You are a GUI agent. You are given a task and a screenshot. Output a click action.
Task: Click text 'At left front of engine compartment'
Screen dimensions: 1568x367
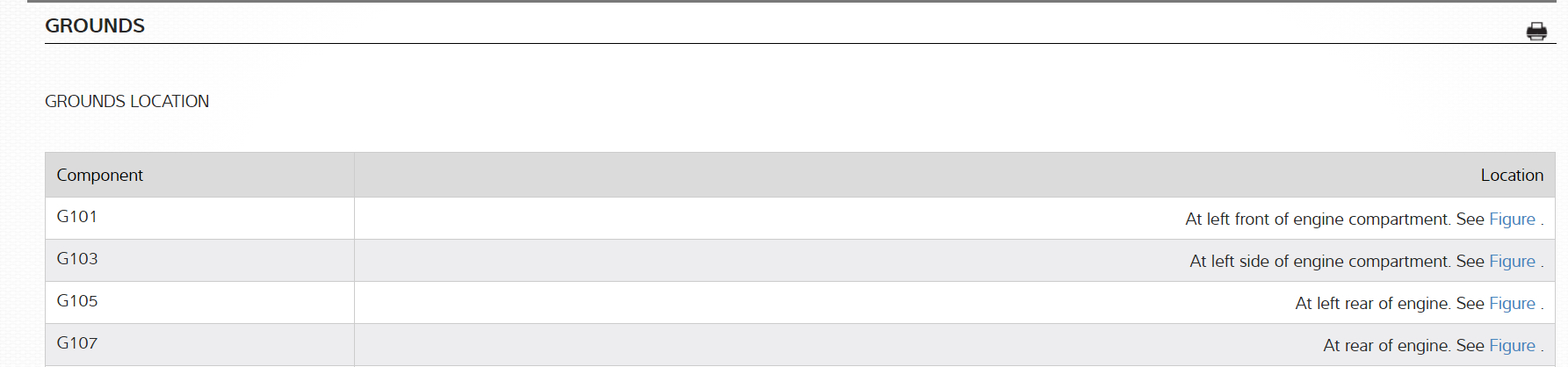click(x=1316, y=219)
